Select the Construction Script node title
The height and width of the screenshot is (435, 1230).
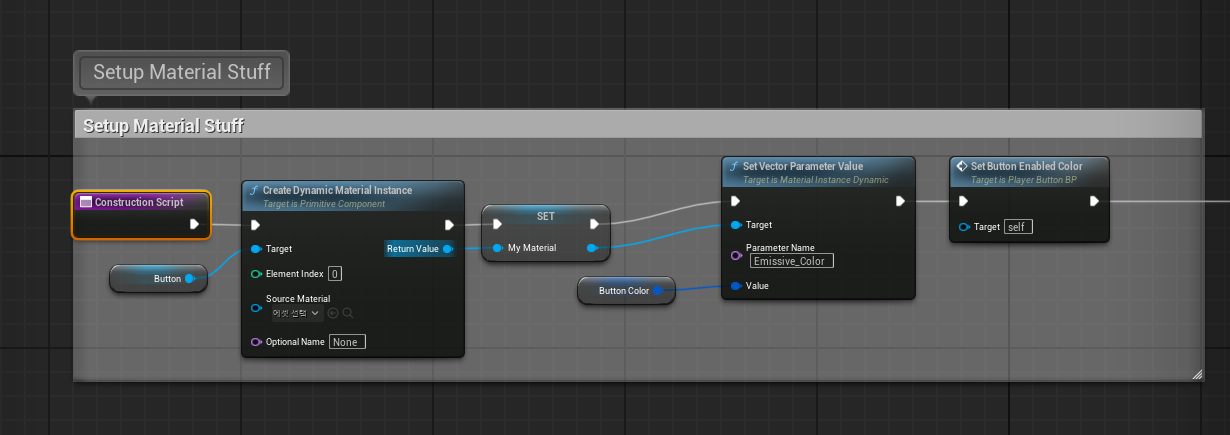pos(139,202)
